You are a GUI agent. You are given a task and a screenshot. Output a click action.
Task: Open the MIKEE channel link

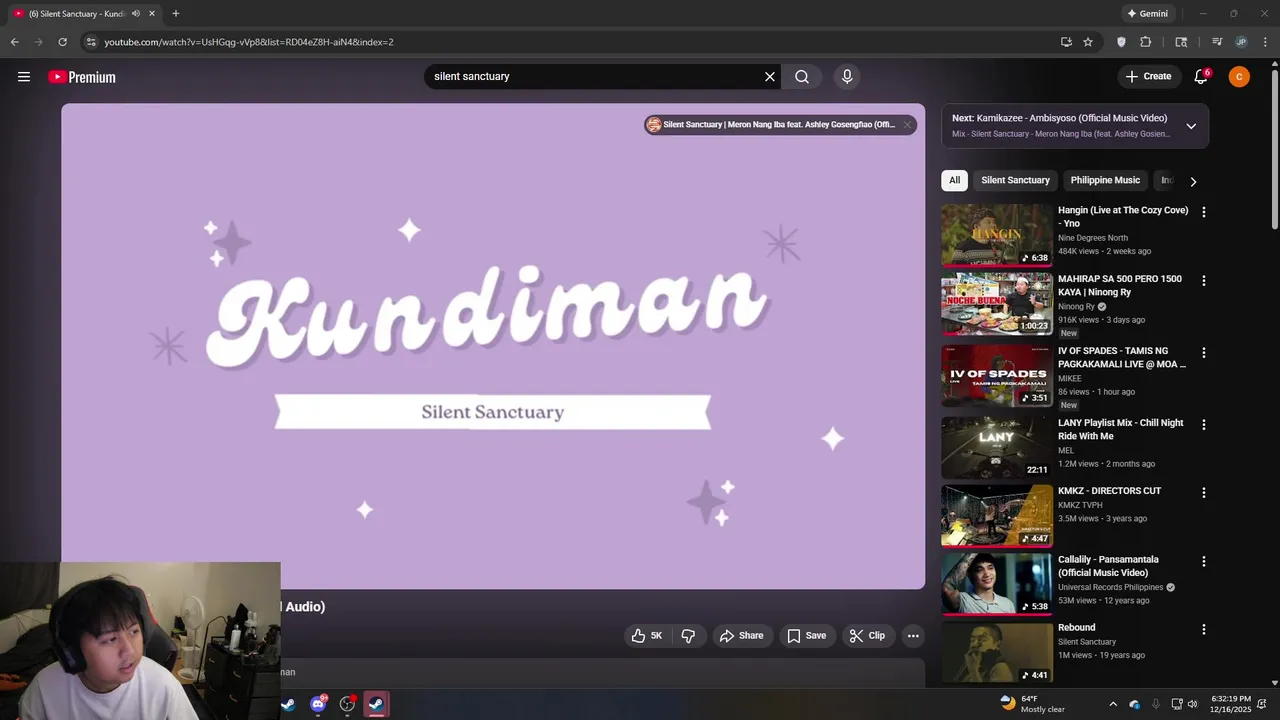1070,379
